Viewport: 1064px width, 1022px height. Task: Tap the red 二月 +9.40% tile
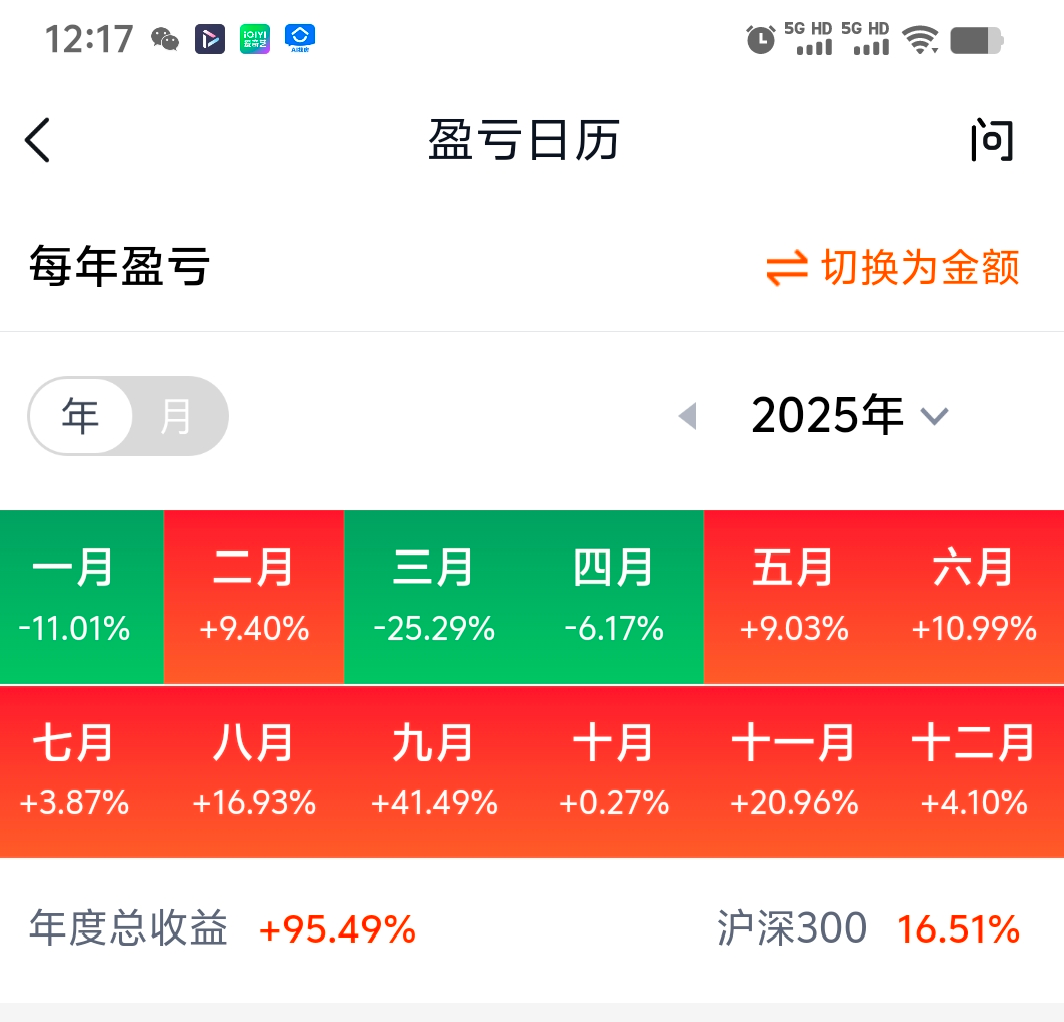pos(254,597)
